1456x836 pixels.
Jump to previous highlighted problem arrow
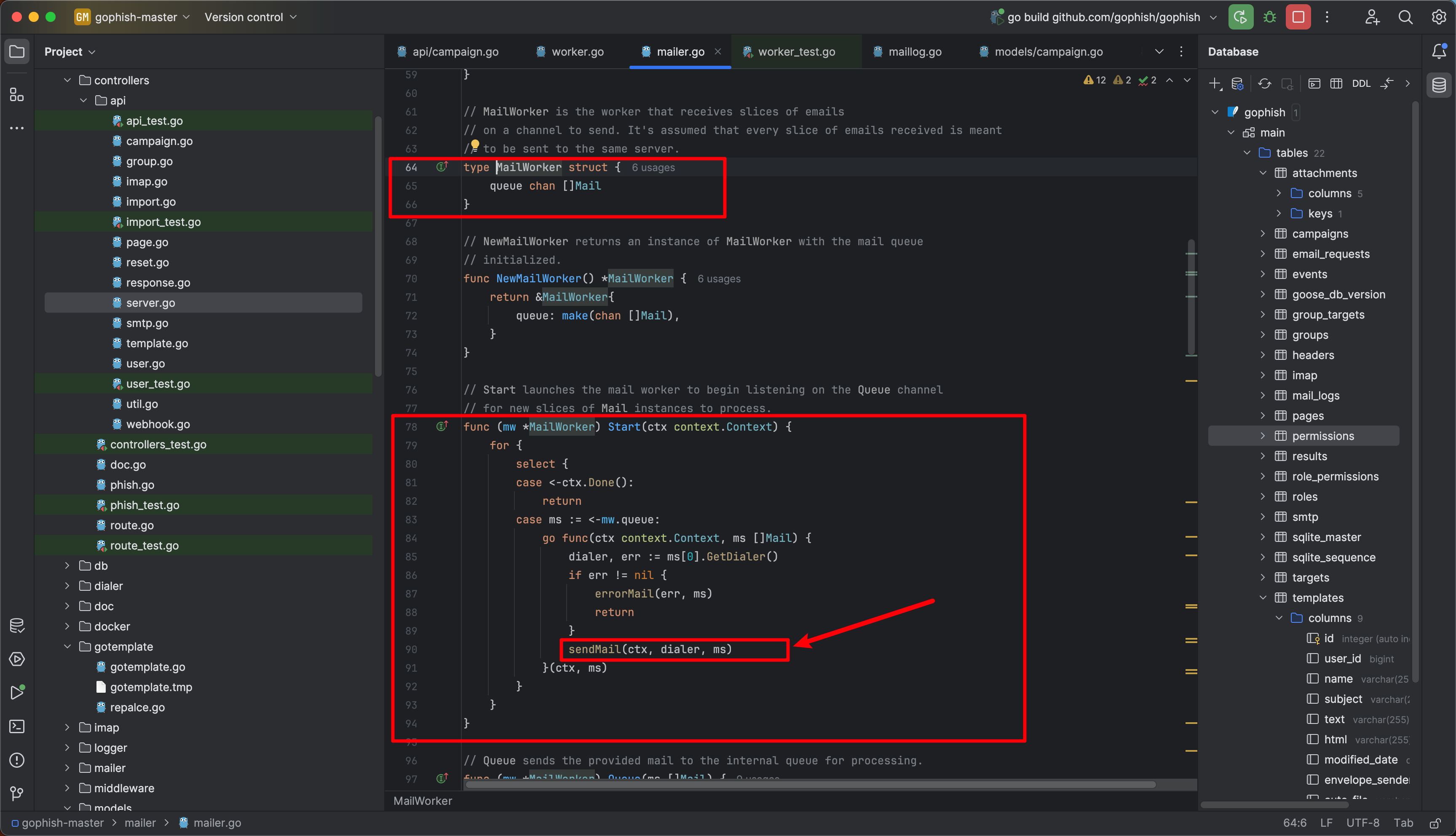coord(1170,80)
